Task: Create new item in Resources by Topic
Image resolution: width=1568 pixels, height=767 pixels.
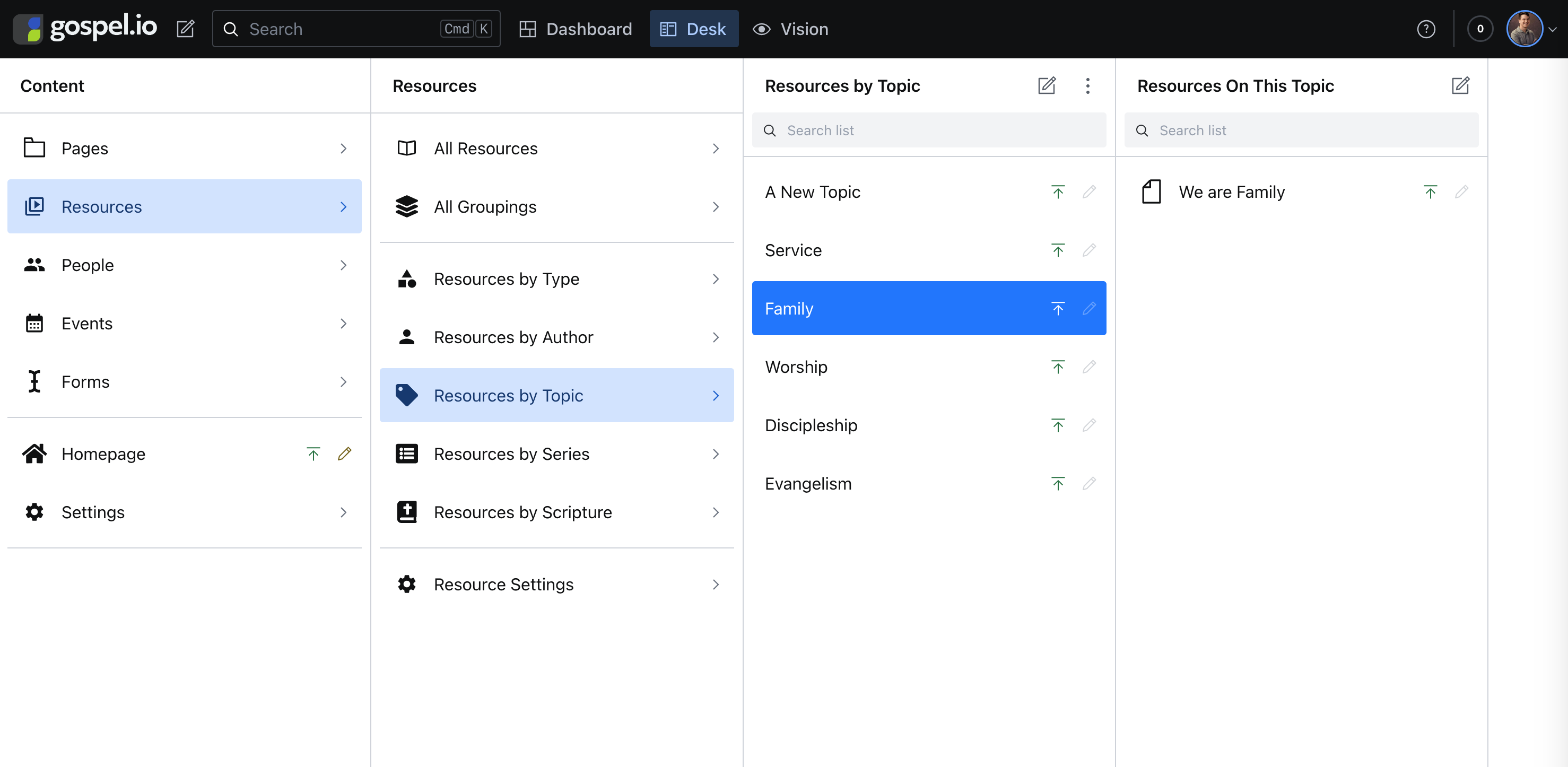Action: (x=1047, y=85)
